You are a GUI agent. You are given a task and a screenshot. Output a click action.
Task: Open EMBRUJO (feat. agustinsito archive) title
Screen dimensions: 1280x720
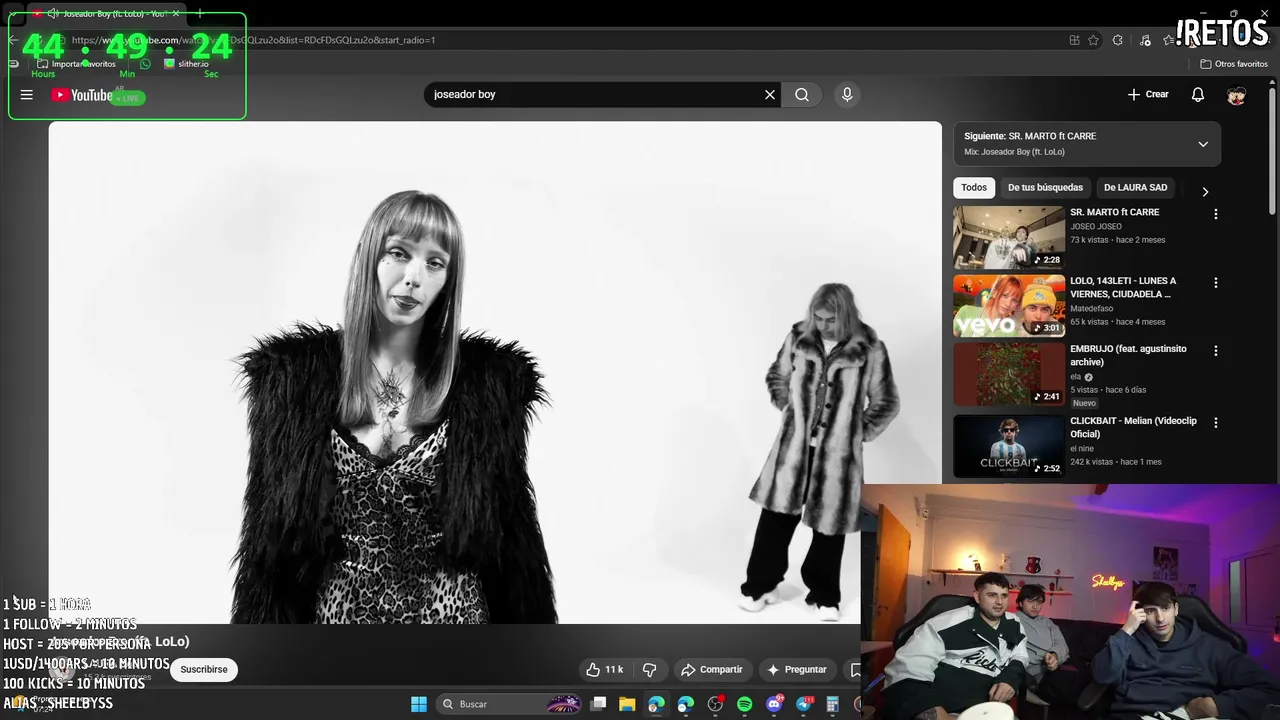(1128, 355)
